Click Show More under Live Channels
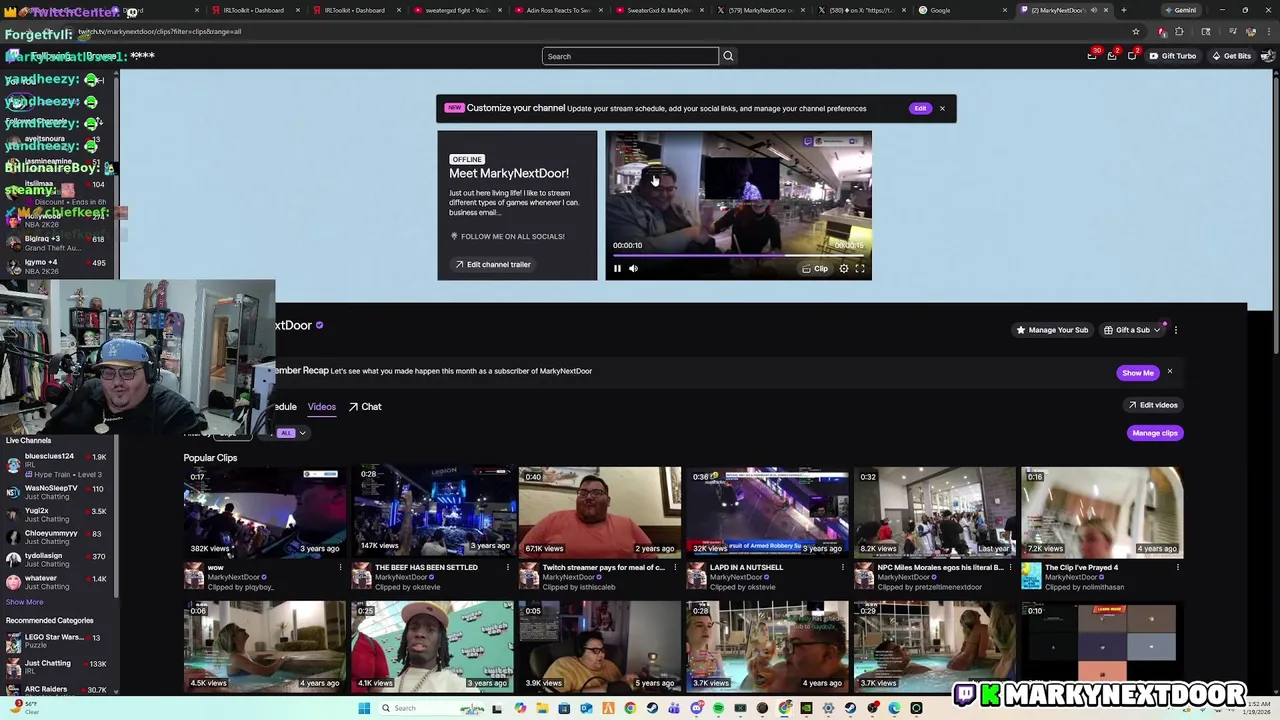The height and width of the screenshot is (720, 1280). coord(25,602)
